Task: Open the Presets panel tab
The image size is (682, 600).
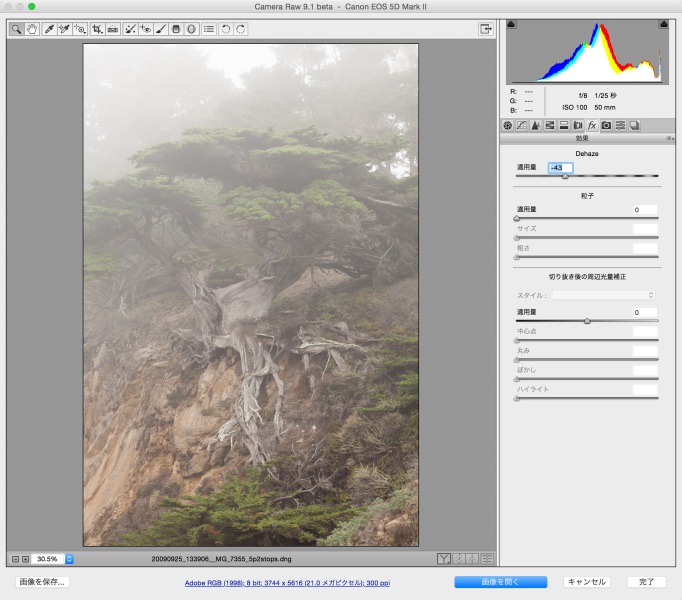Action: (x=620, y=126)
